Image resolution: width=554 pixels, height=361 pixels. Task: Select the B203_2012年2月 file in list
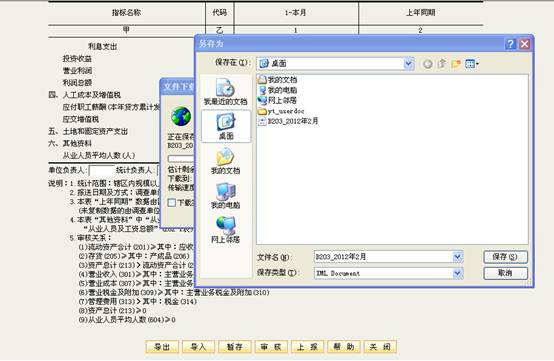[288, 121]
